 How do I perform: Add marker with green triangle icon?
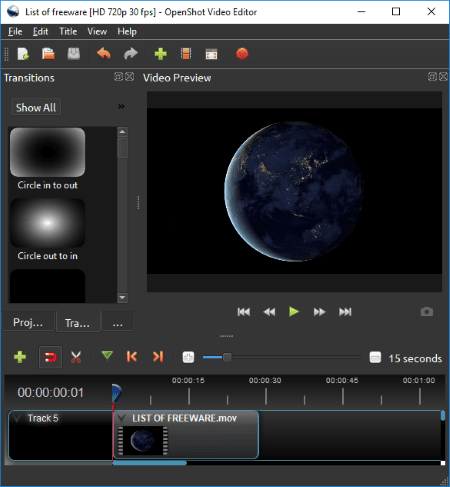coord(107,356)
